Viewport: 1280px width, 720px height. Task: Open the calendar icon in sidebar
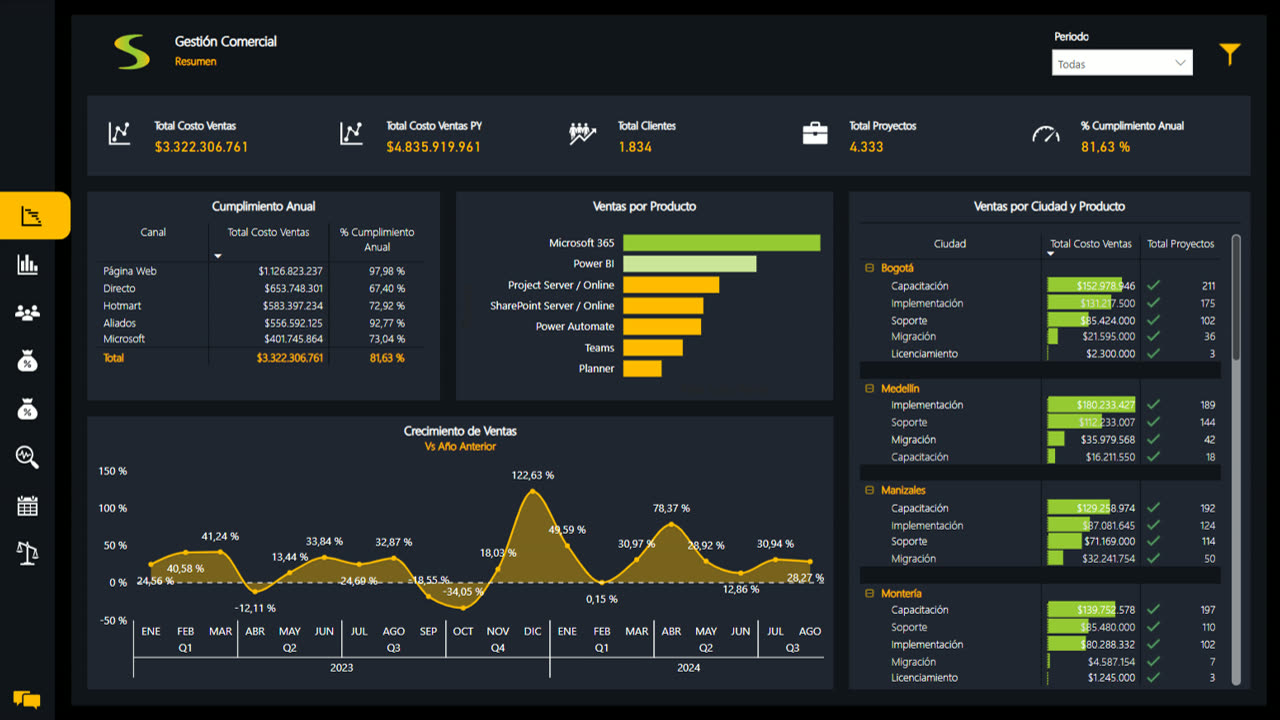pyautogui.click(x=28, y=506)
